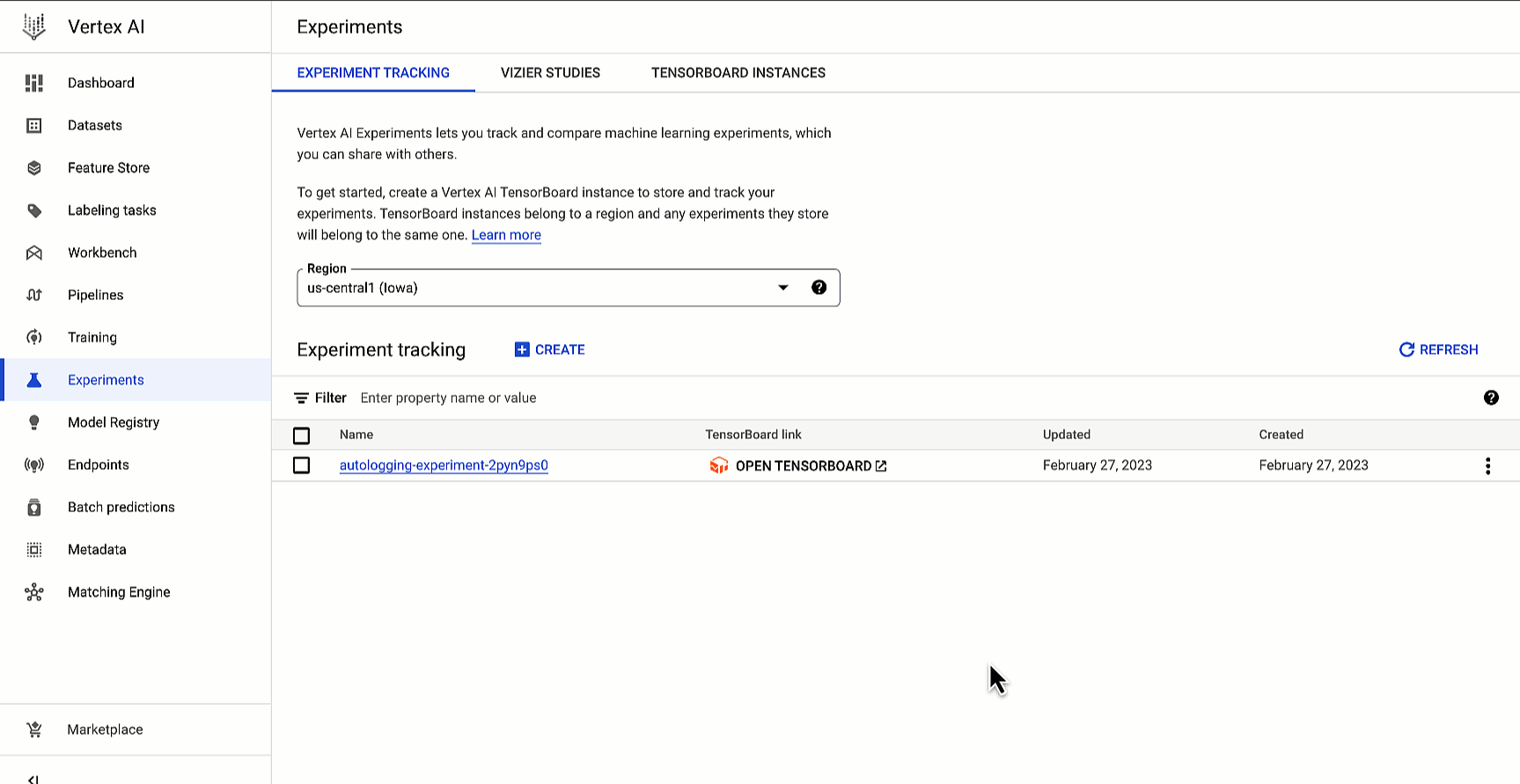Open the autologging-experiment-2pyn9ps0 link

coord(444,465)
